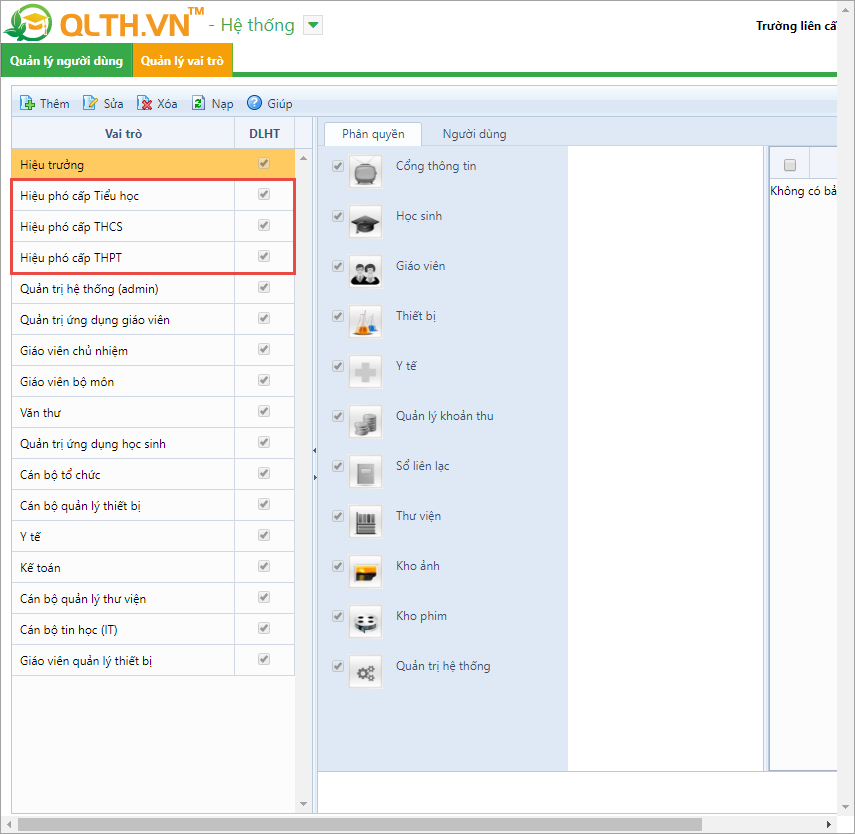This screenshot has height=834, width=855.
Task: Toggle Thiết bị permission checkbox
Action: coord(338,316)
